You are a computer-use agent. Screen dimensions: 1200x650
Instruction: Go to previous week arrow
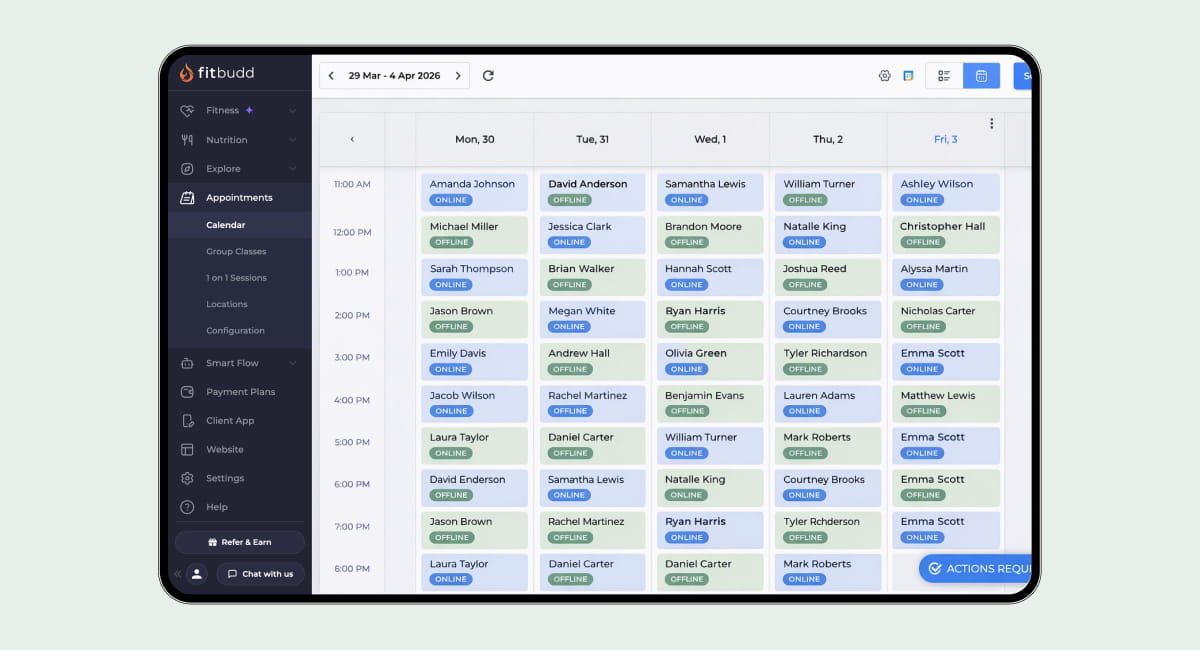pyautogui.click(x=331, y=76)
